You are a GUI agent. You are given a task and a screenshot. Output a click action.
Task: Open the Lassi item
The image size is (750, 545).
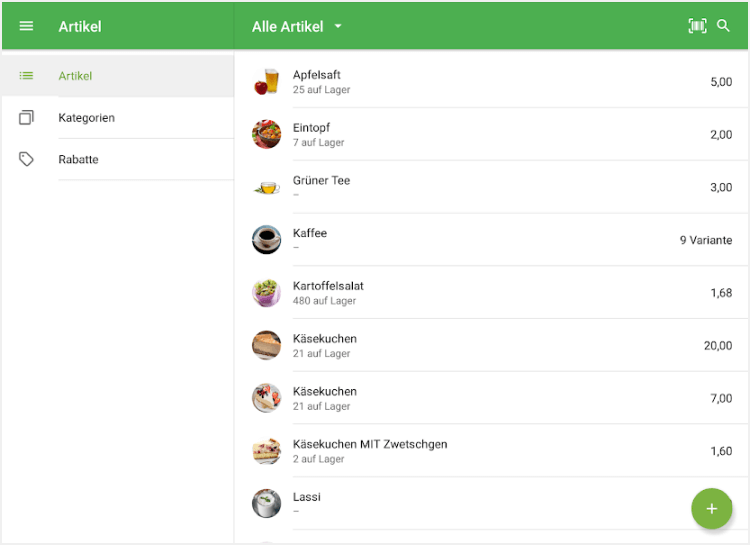pyautogui.click(x=480, y=503)
